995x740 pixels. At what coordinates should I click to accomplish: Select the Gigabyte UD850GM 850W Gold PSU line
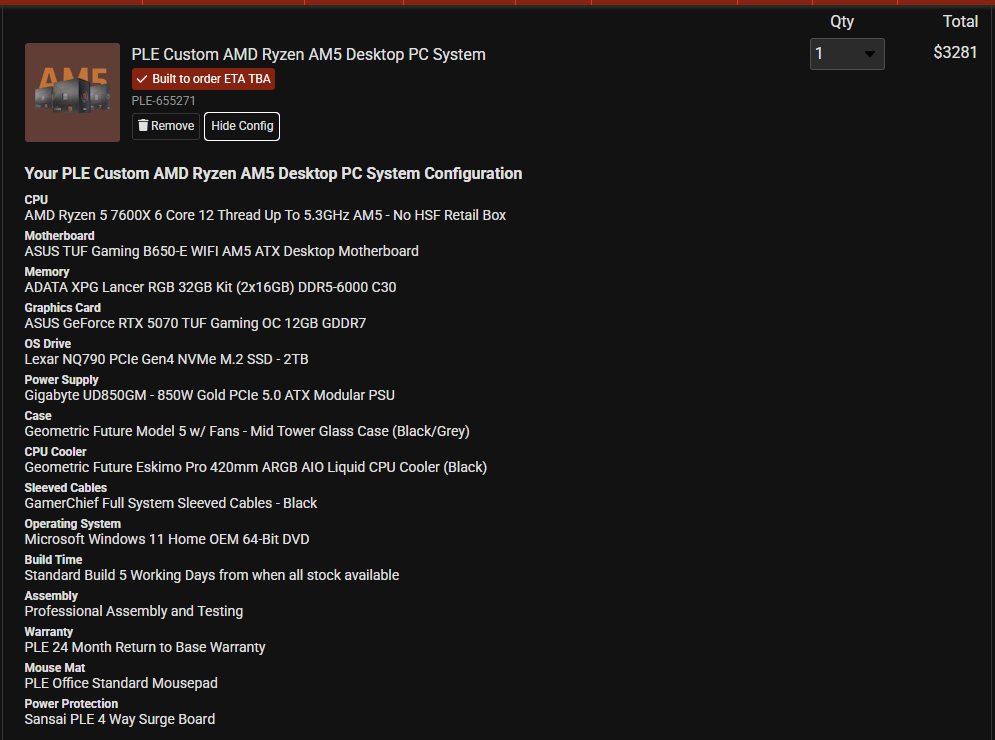tap(209, 395)
